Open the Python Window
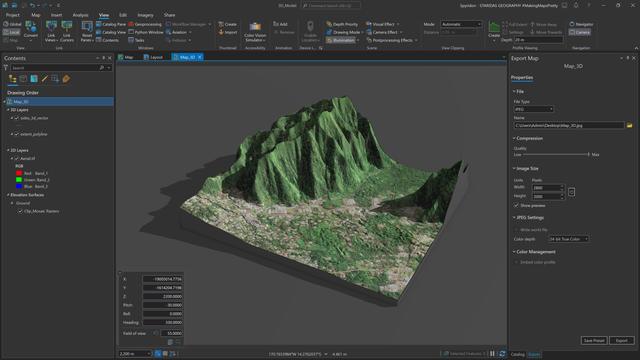Viewport: 640px width, 360px height. (146, 32)
